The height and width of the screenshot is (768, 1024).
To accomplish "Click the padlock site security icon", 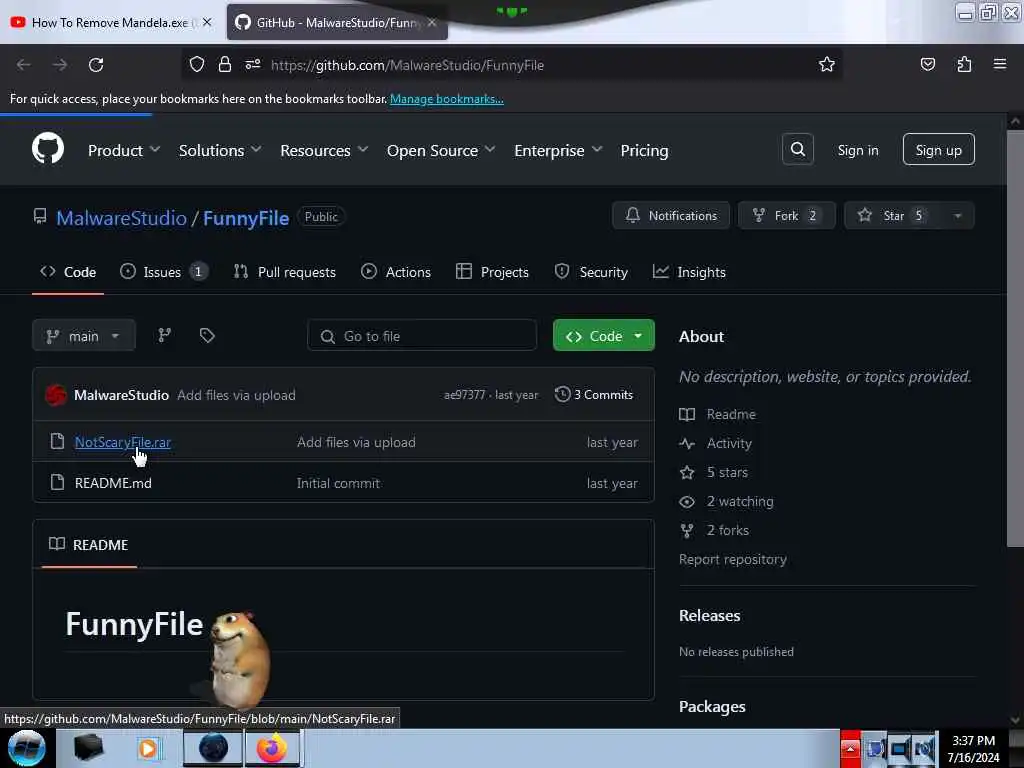I will 225,64.
